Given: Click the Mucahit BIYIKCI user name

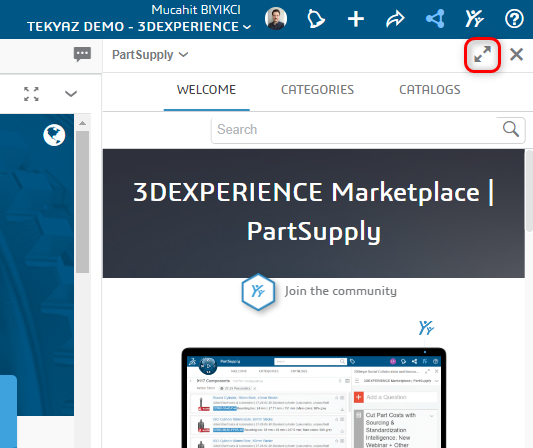Looking at the screenshot, I should pos(196,10).
